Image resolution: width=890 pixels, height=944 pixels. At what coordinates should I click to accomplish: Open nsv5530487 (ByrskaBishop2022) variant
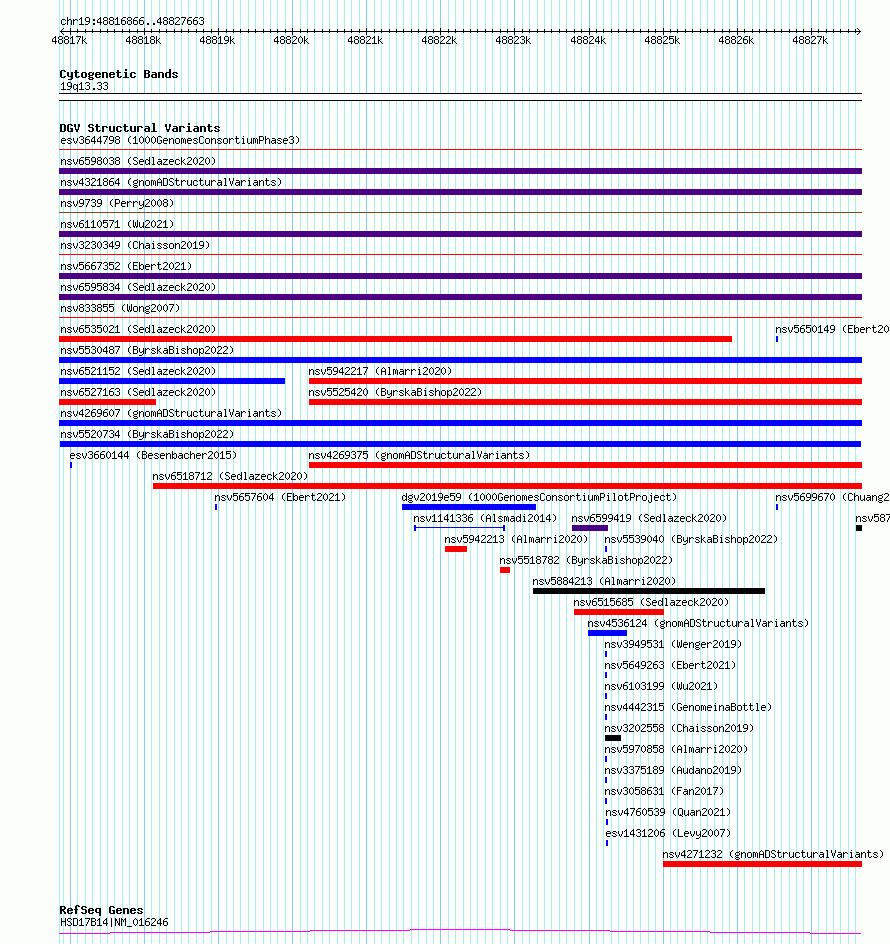point(147,350)
